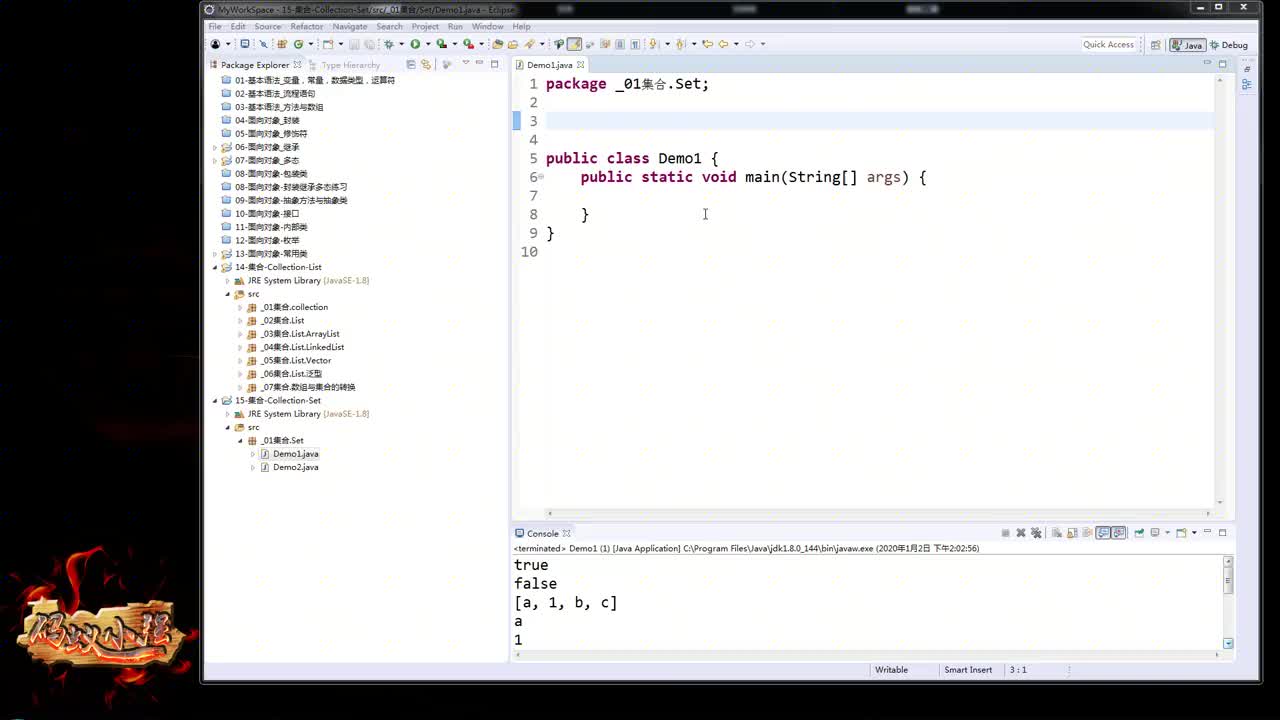
Task: Click Clear Console icon in Console toolbar
Action: [x=1056, y=533]
